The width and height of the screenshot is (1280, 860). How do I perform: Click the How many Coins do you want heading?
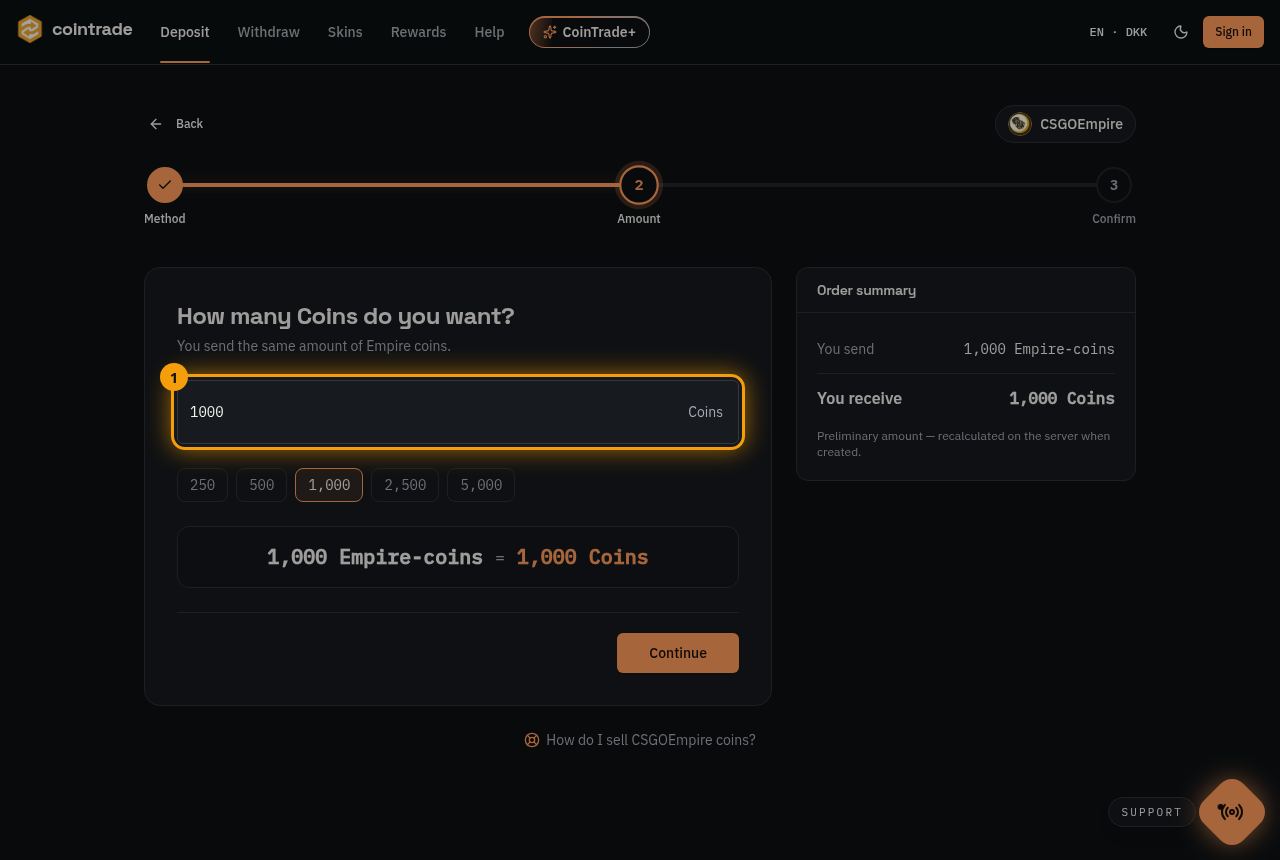[x=346, y=316]
